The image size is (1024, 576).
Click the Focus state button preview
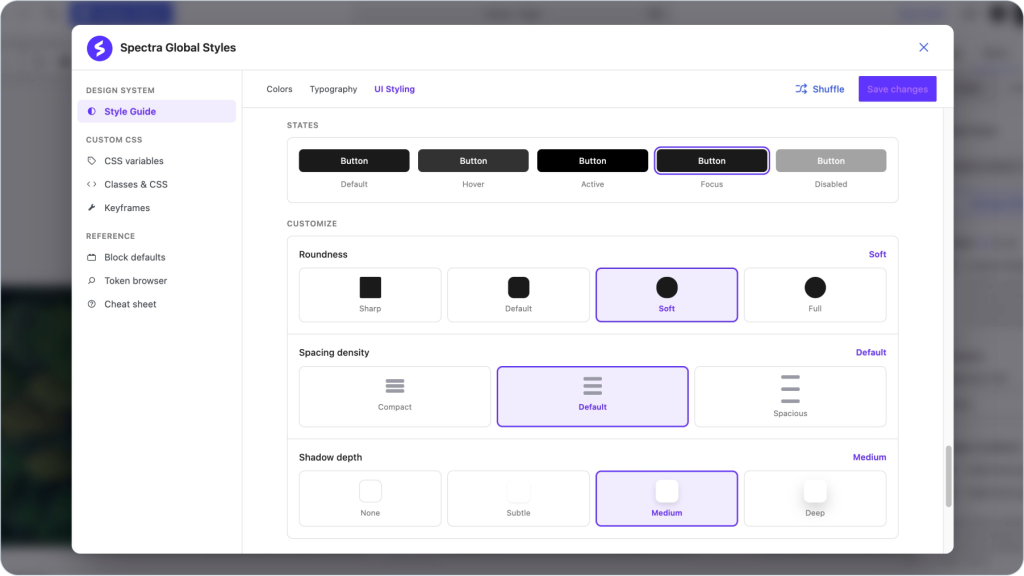click(712, 161)
